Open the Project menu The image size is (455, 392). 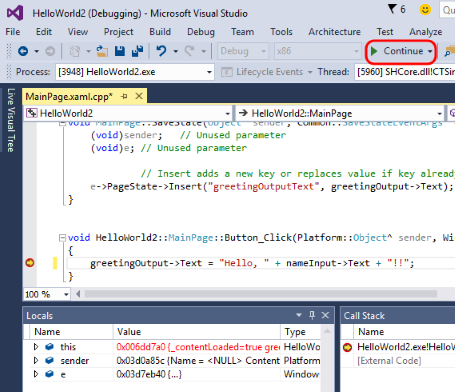coord(118,32)
